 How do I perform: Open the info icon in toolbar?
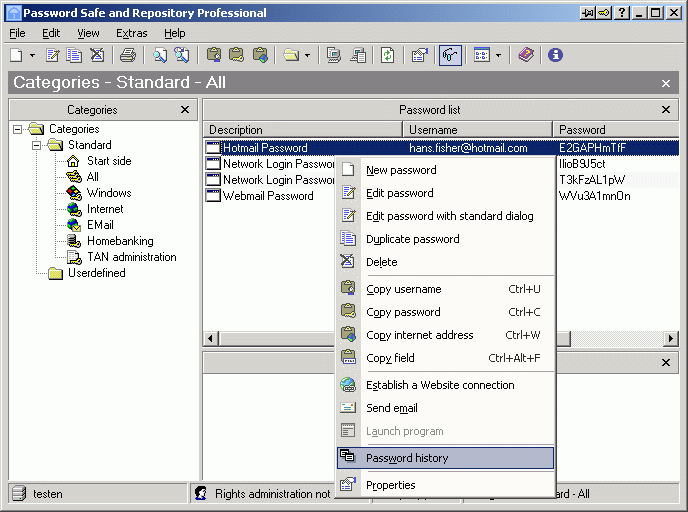pos(555,55)
